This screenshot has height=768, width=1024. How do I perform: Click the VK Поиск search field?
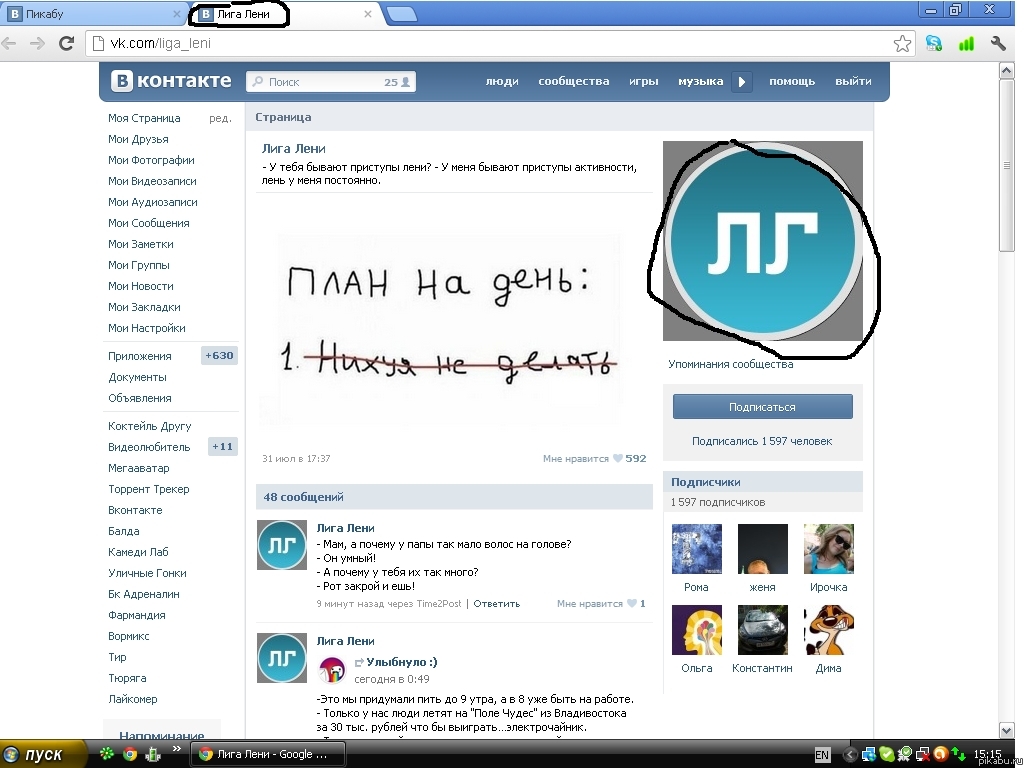(x=330, y=82)
